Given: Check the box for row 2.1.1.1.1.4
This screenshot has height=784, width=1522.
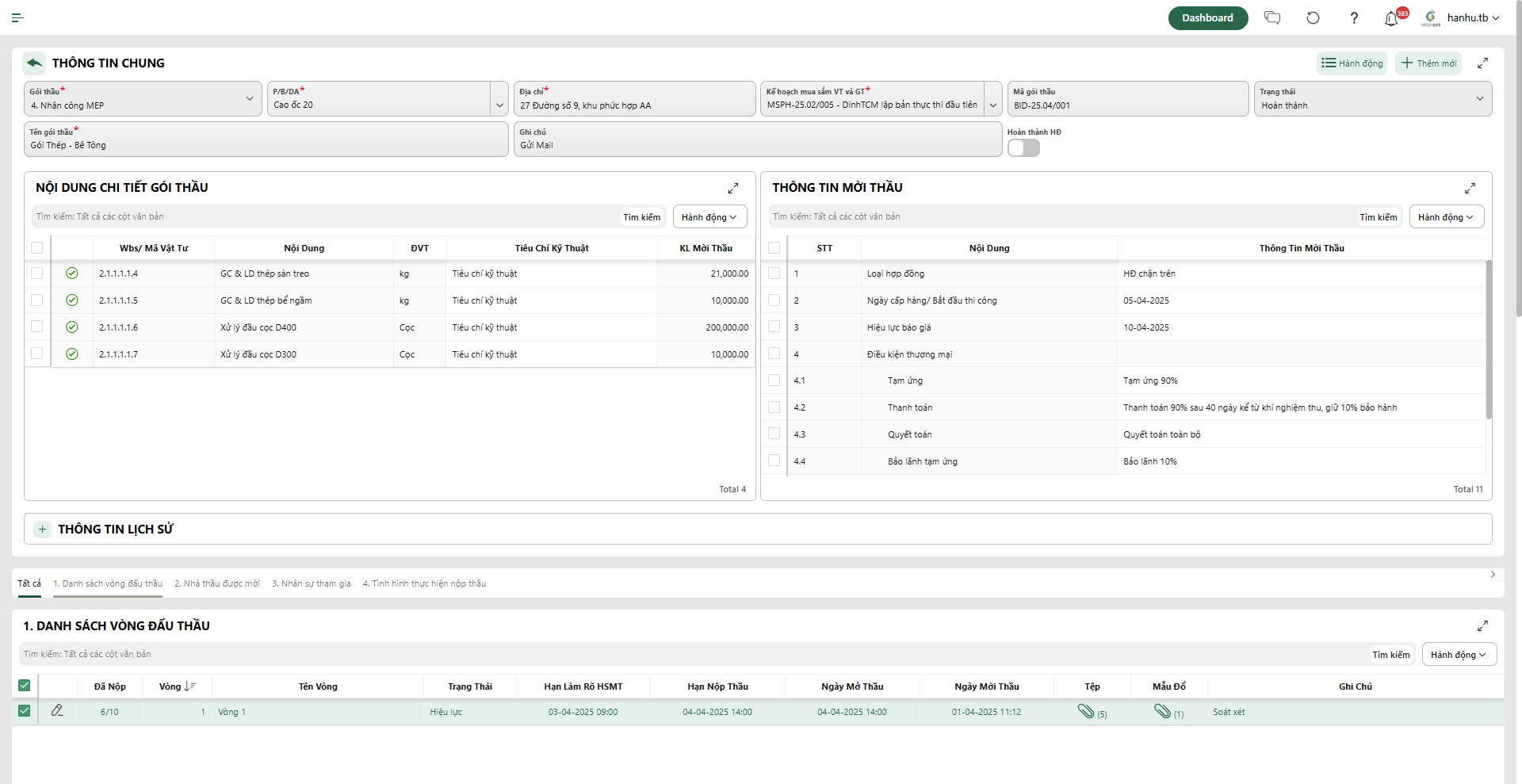Looking at the screenshot, I should point(37,273).
